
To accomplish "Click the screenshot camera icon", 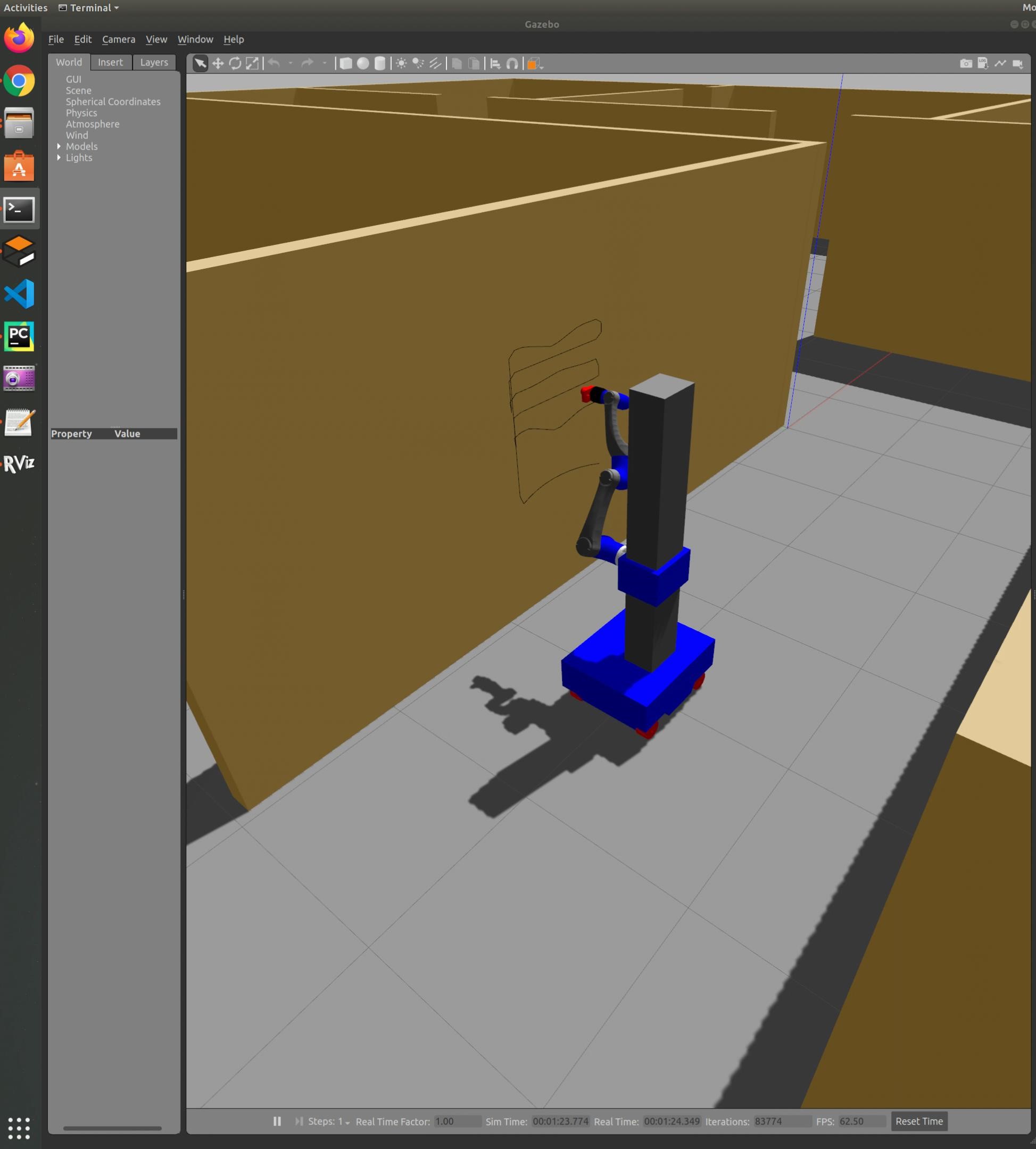I will click(966, 64).
